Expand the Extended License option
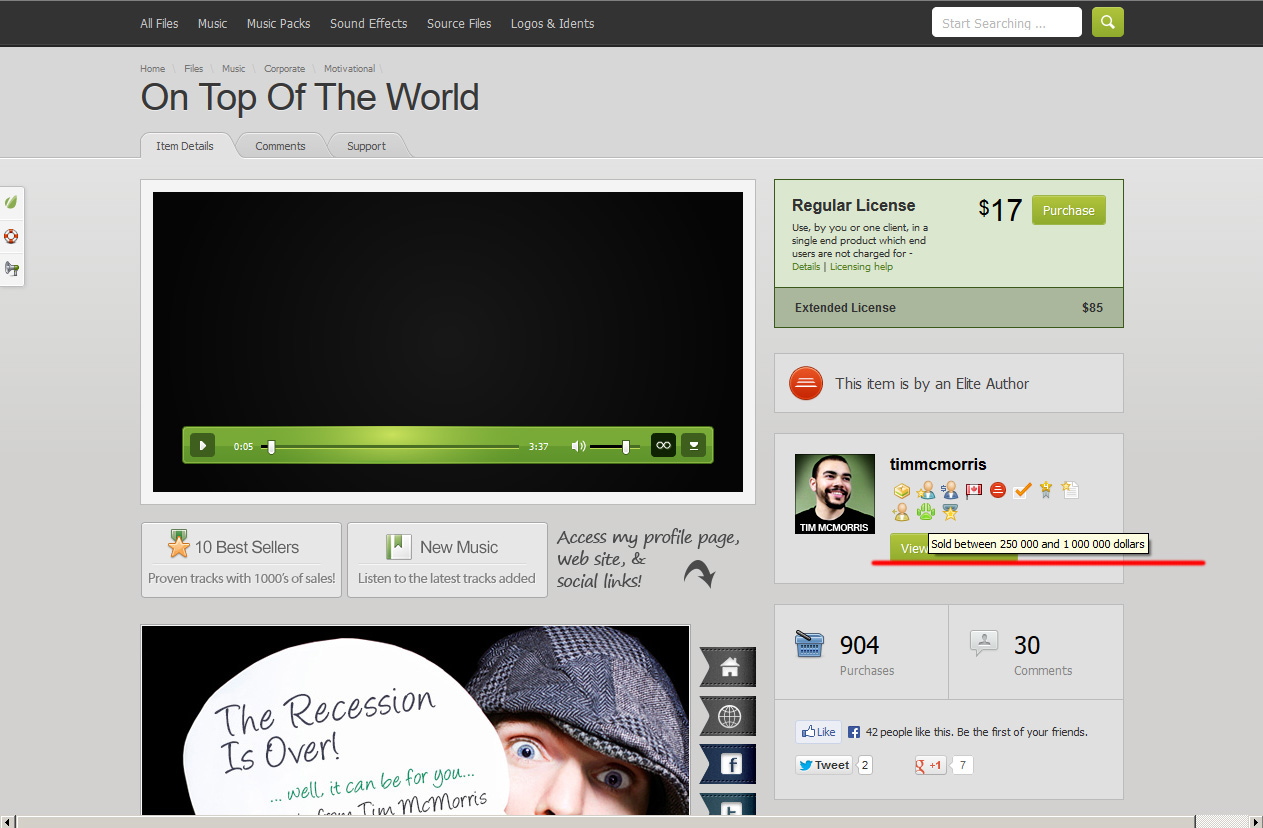Screen dimensions: 1263x828 coord(948,308)
